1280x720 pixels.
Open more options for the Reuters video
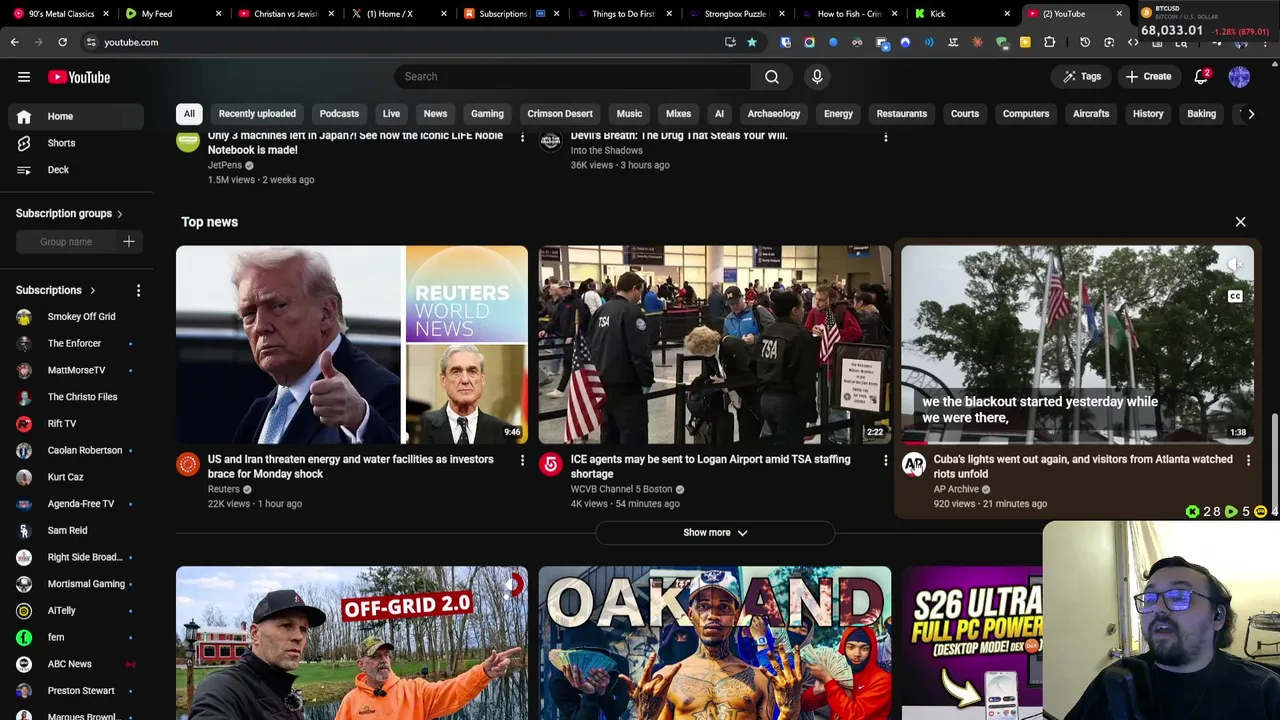[522, 460]
